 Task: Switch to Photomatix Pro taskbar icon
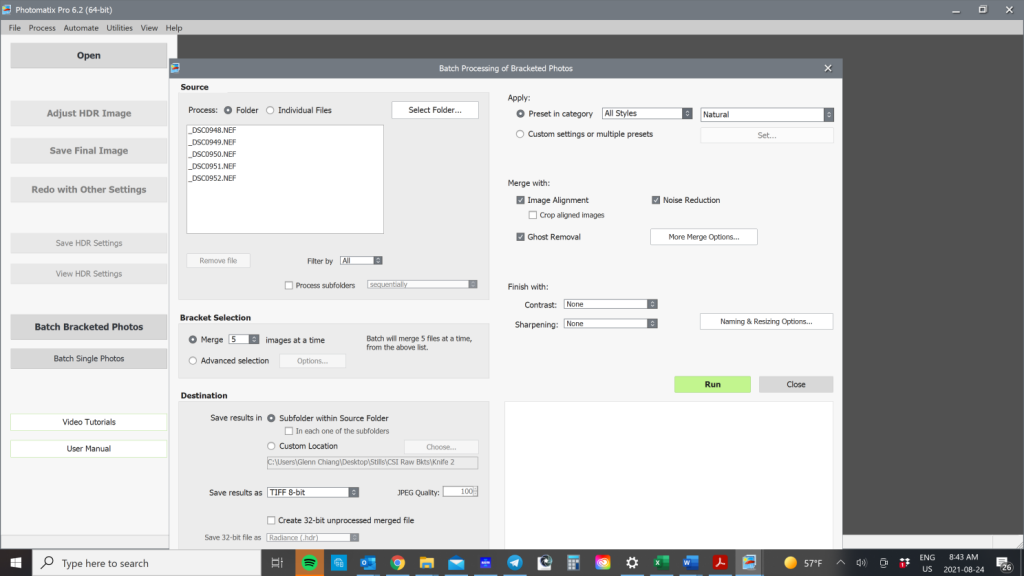click(749, 562)
